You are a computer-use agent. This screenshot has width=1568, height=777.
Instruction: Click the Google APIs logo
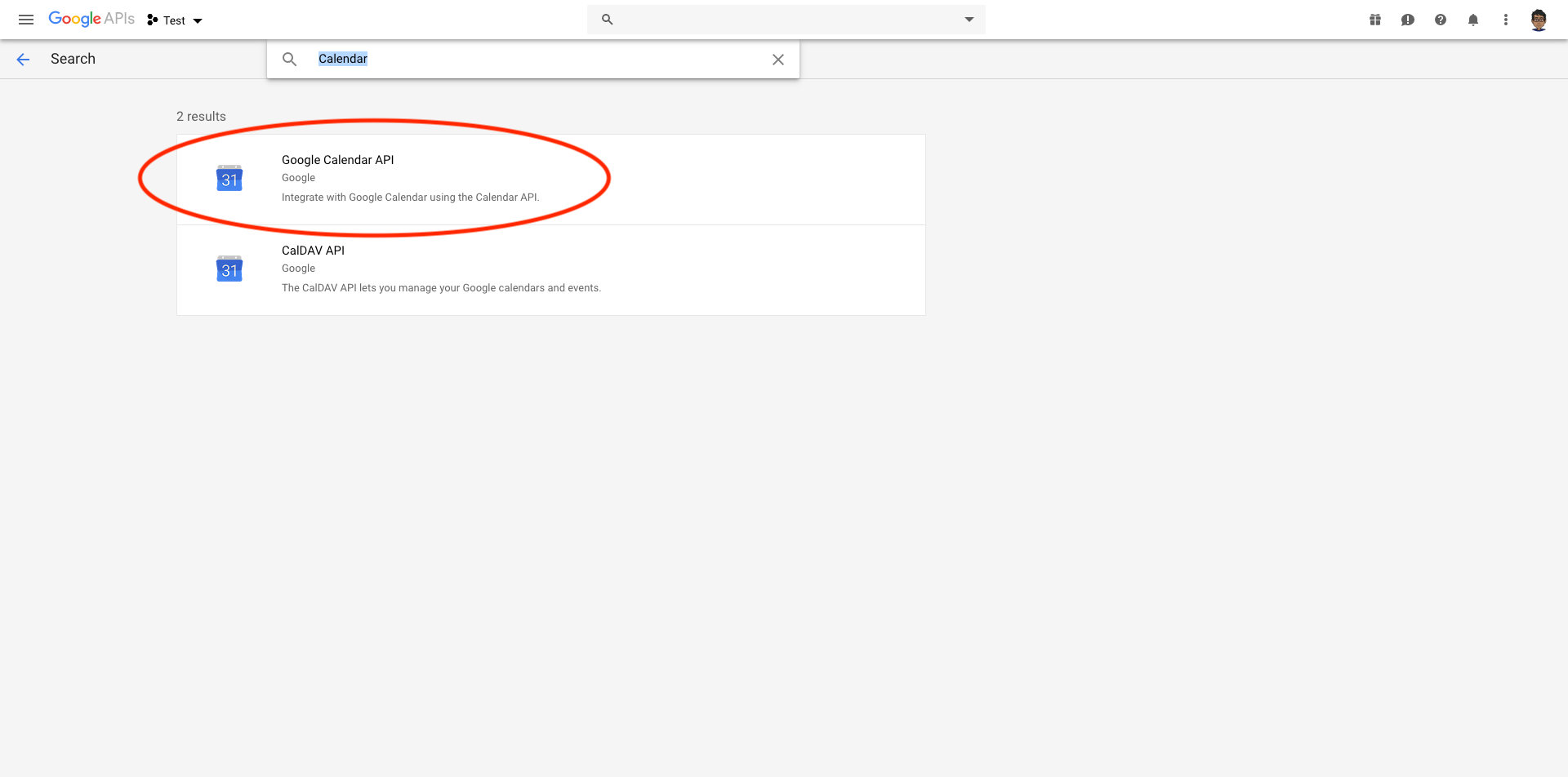click(91, 19)
